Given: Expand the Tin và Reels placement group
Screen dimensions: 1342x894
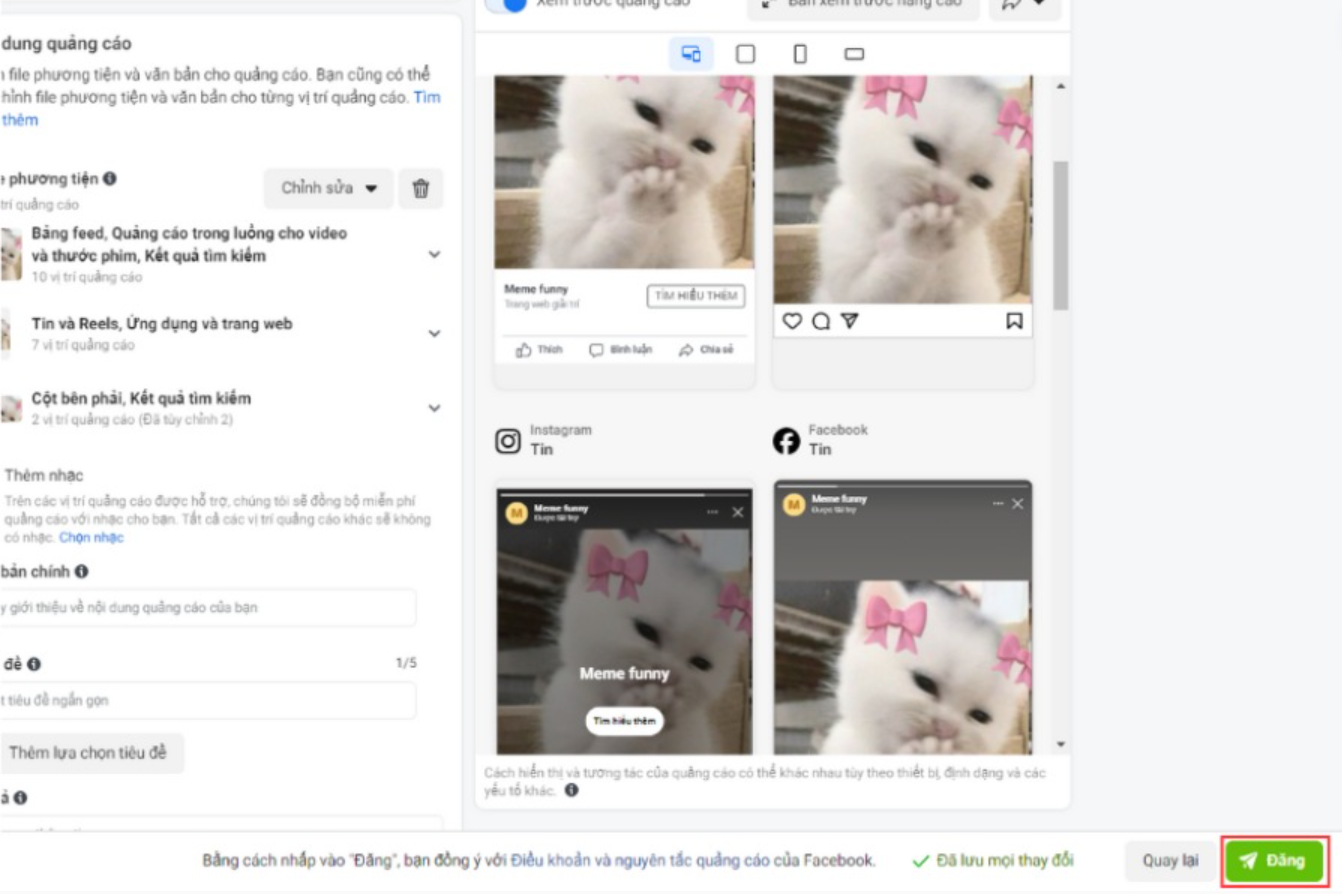Looking at the screenshot, I should click(434, 333).
